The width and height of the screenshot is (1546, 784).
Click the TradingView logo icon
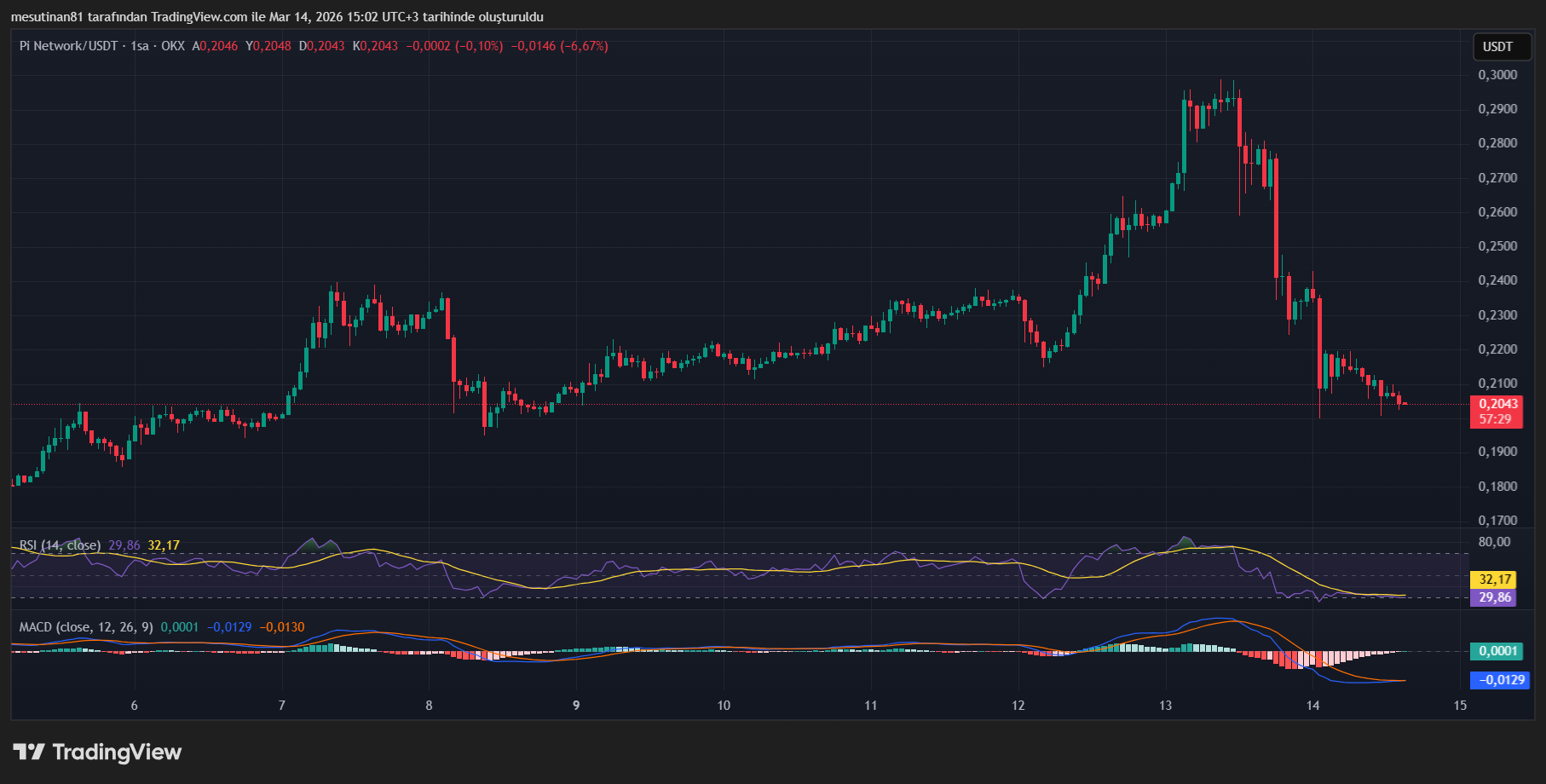pos(29,752)
